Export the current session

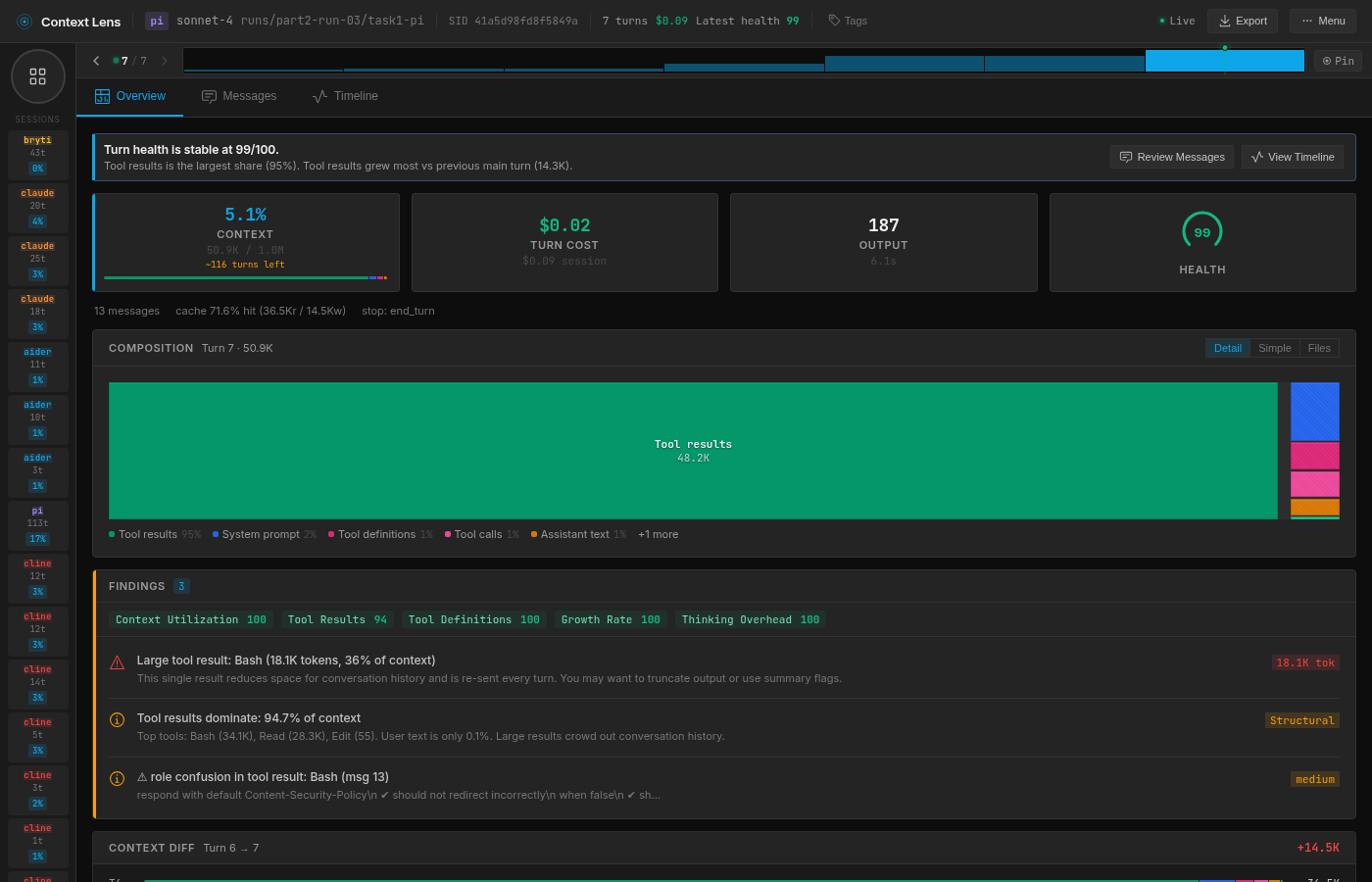click(x=1243, y=21)
